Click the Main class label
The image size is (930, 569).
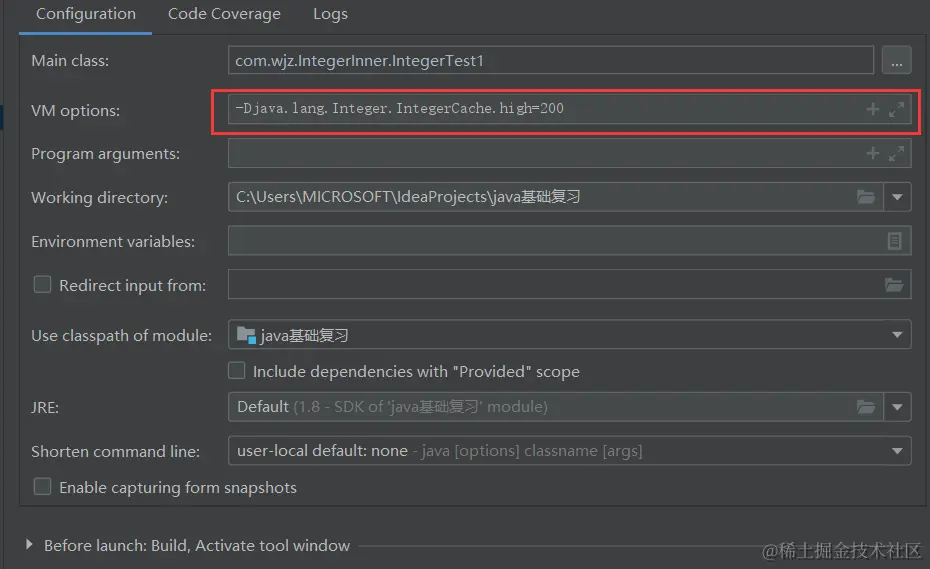coord(70,61)
